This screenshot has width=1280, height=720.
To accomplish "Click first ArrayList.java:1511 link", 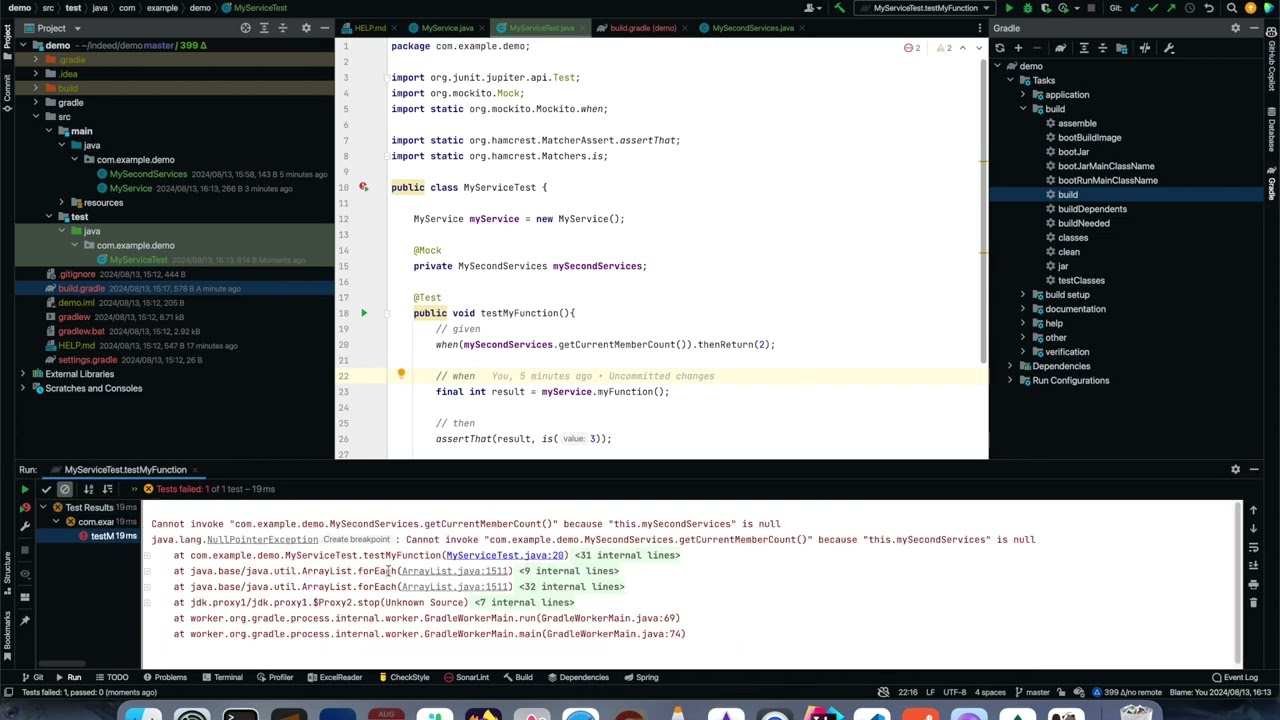I will click(455, 571).
